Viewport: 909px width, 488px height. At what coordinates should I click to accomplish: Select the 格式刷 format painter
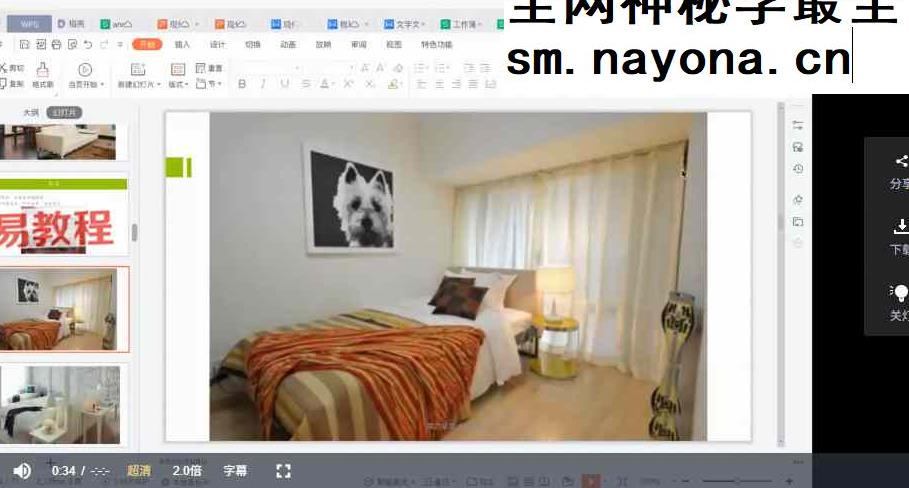click(42, 75)
